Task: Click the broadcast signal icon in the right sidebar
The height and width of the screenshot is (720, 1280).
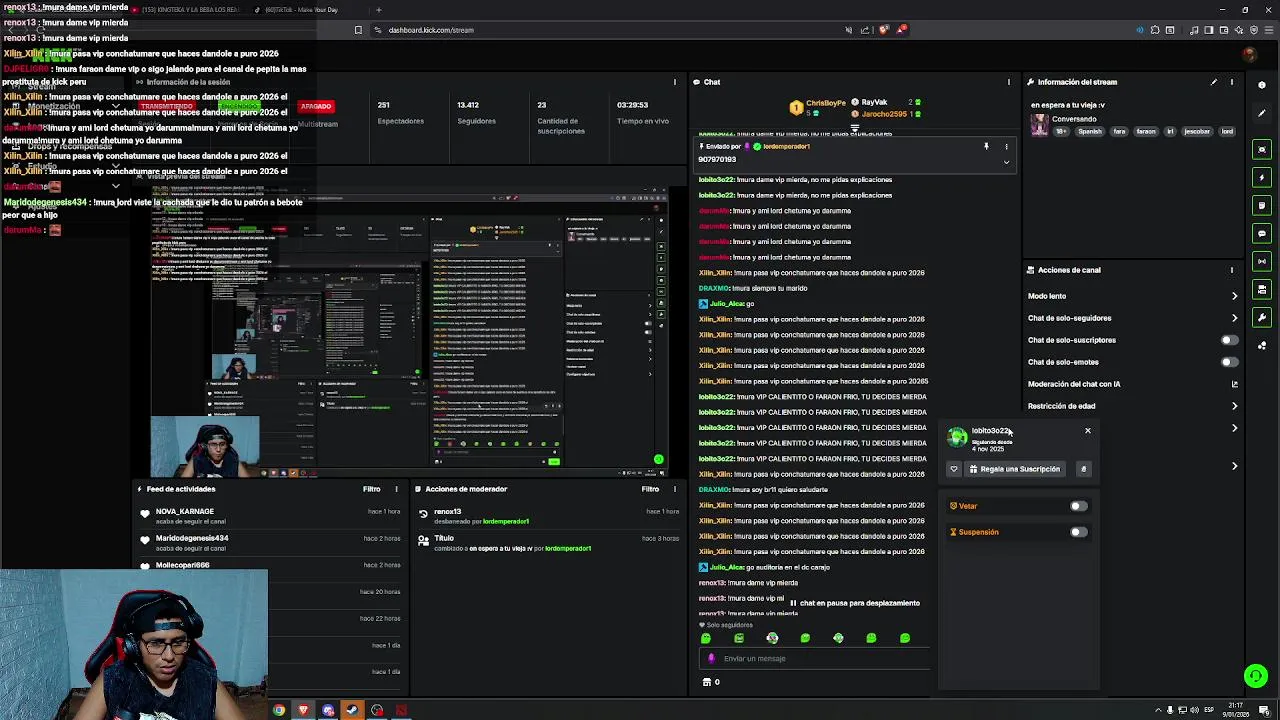Action: tap(1262, 261)
